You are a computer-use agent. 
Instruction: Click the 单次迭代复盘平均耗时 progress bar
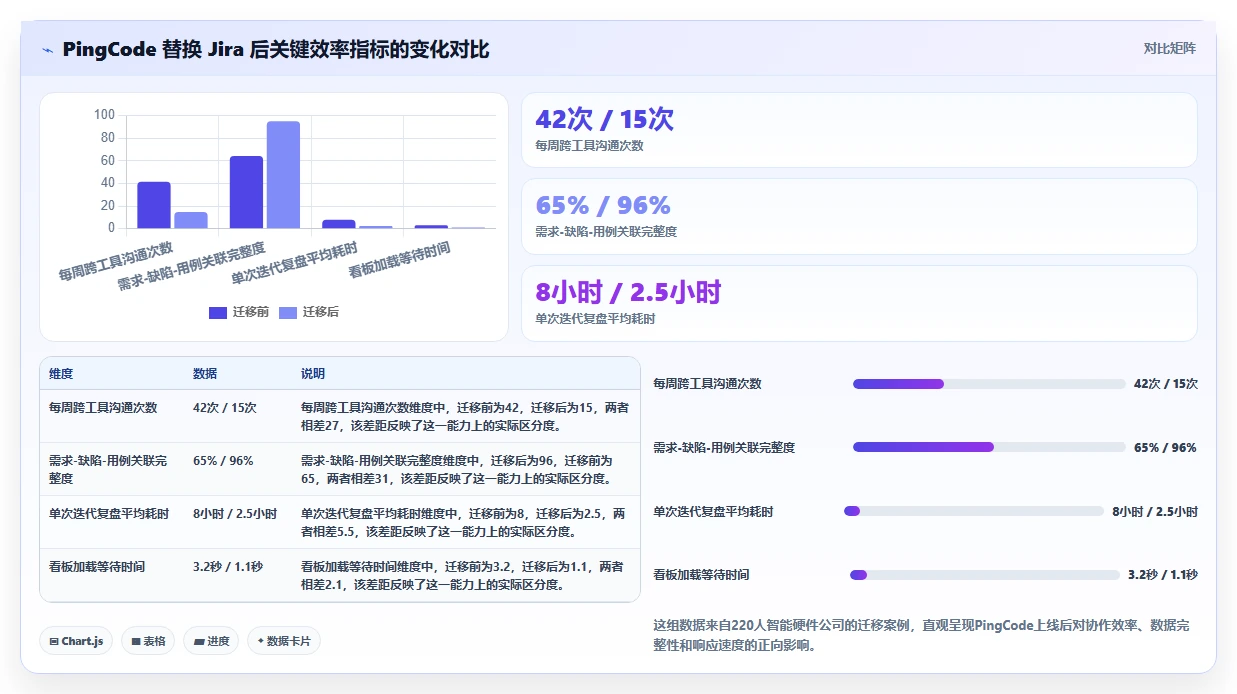pos(974,511)
